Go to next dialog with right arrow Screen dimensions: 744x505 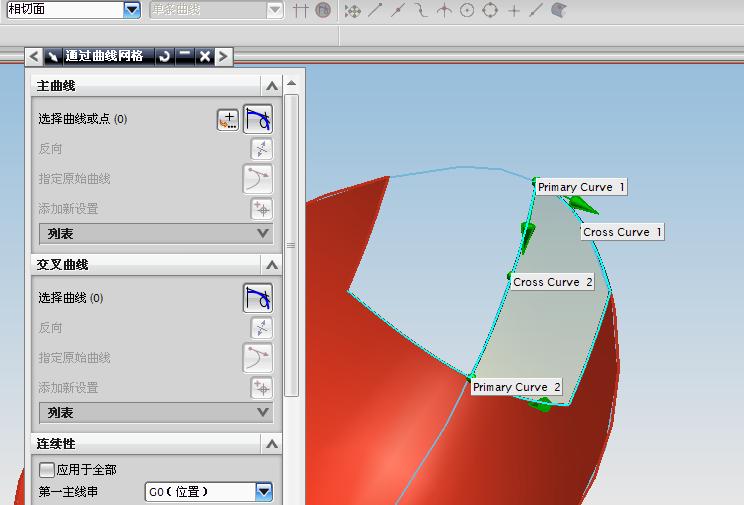point(223,56)
